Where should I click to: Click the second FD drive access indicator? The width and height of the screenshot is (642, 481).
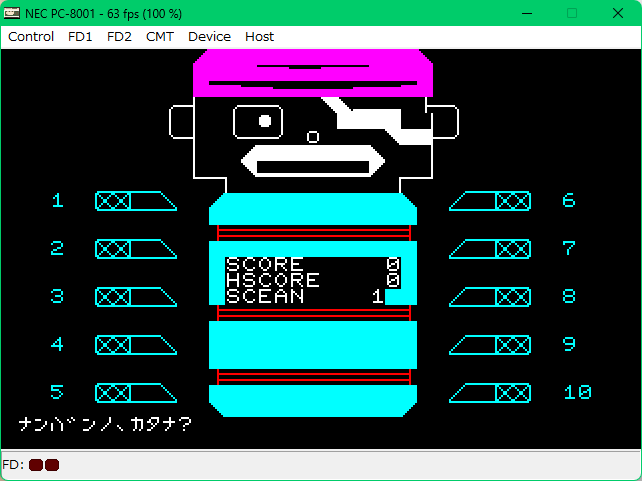pyautogui.click(x=52, y=465)
